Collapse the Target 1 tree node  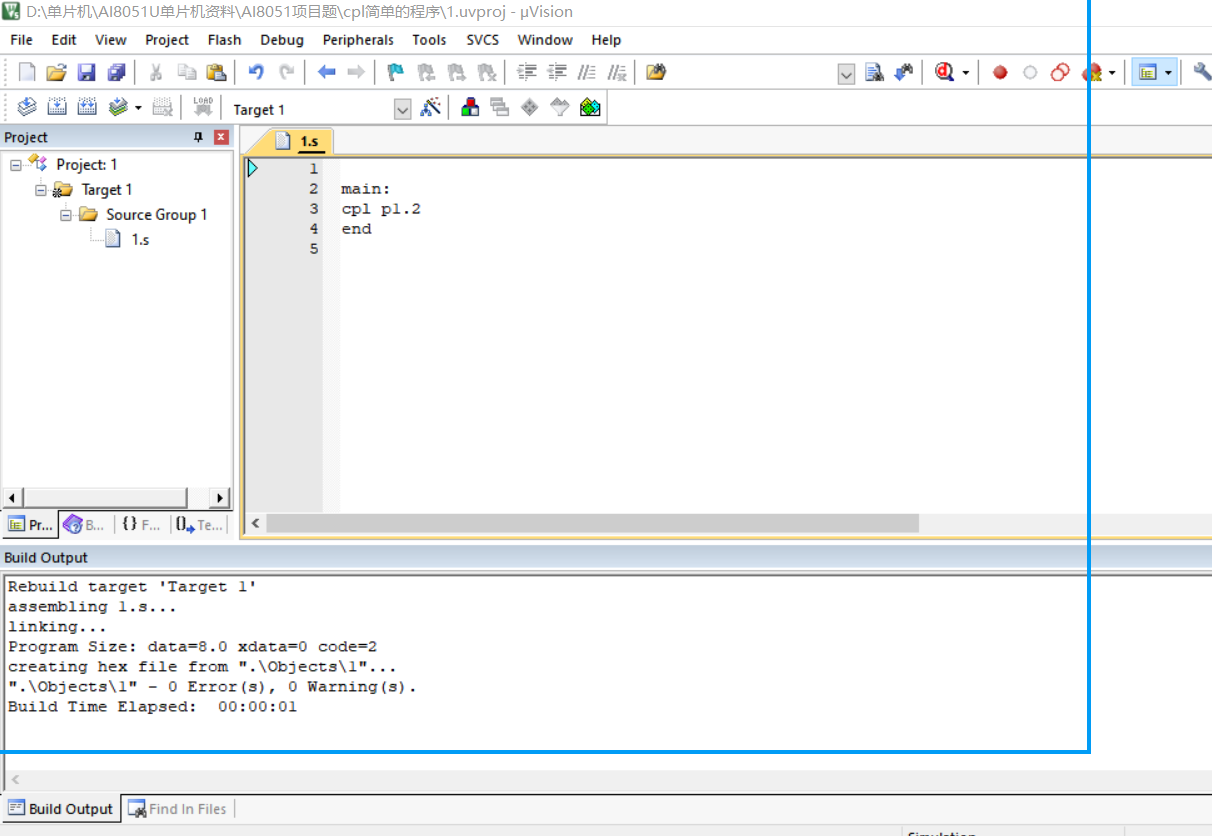(41, 190)
